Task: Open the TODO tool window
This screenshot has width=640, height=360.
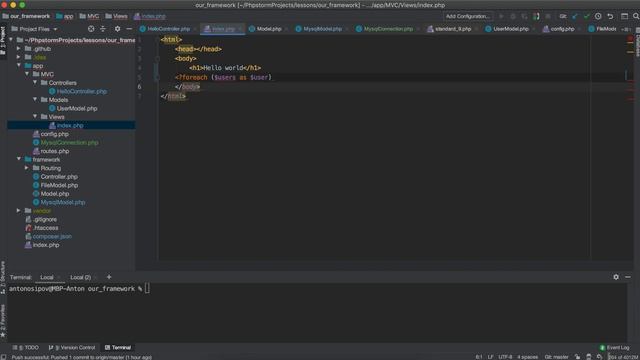Action: point(25,348)
